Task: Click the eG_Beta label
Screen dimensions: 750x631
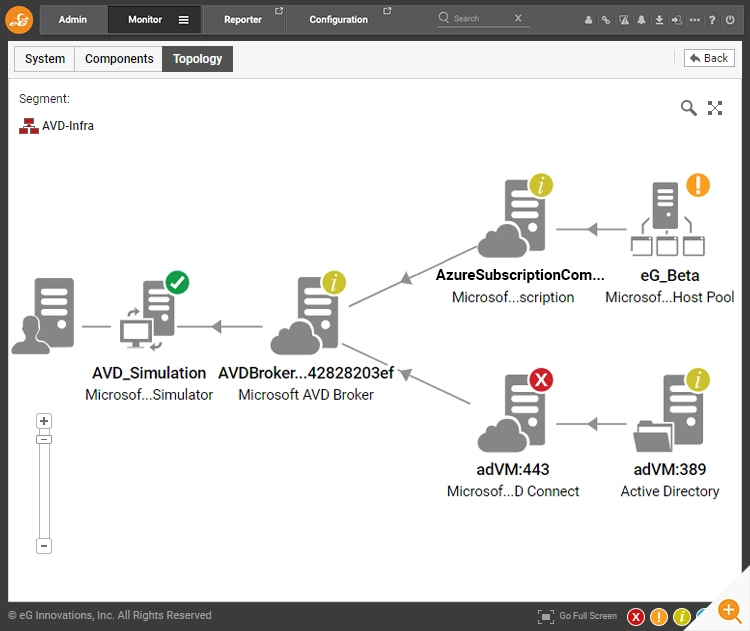Action: 670,276
